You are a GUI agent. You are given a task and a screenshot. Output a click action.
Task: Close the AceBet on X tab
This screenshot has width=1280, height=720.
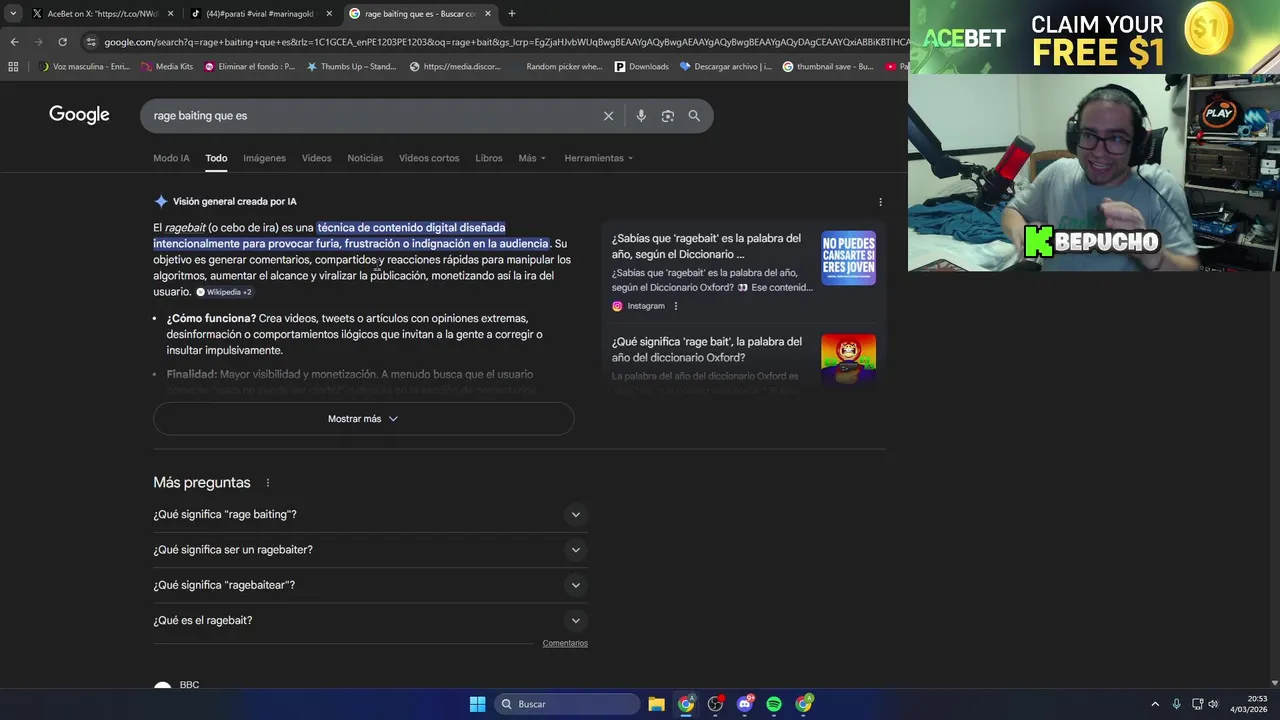[x=171, y=14]
